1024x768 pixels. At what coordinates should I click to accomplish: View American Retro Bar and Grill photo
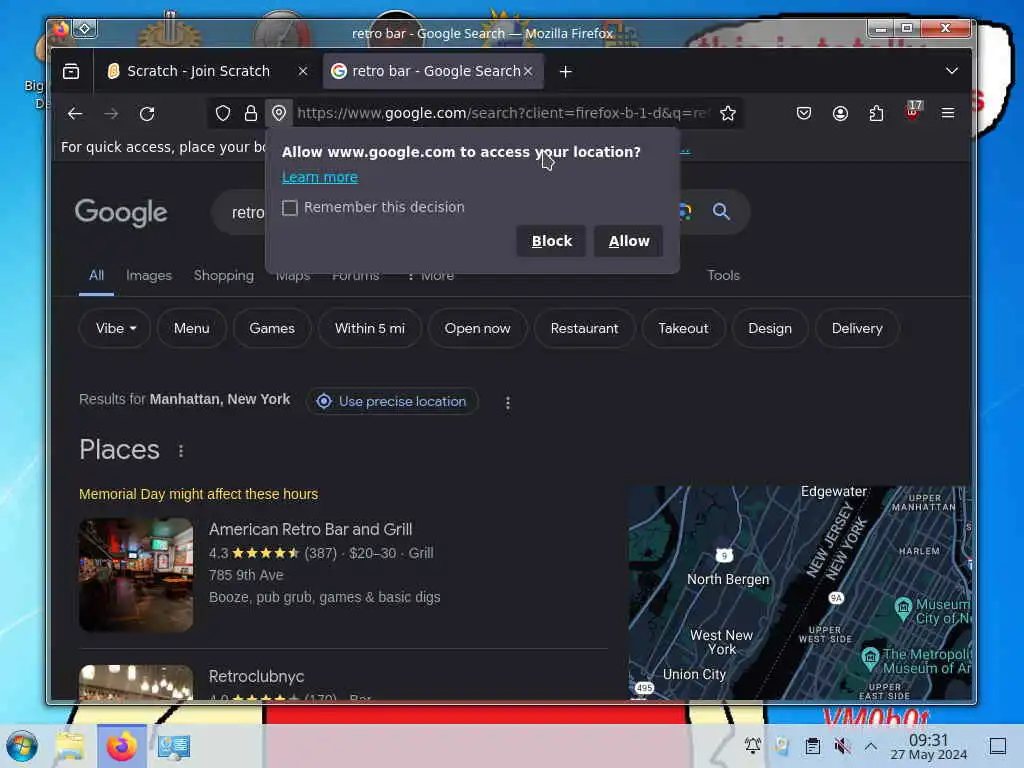[x=136, y=575]
